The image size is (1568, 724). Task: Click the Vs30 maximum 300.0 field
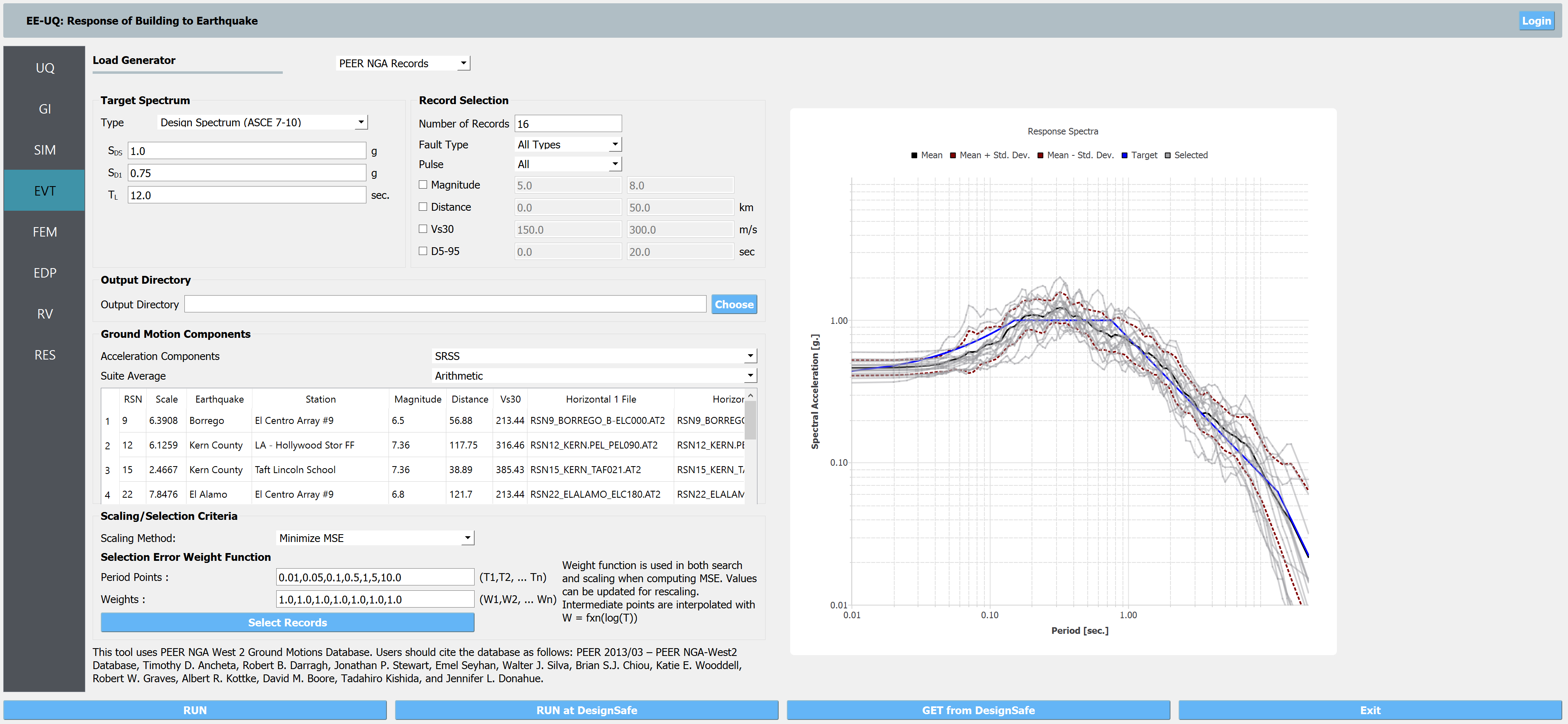681,230
